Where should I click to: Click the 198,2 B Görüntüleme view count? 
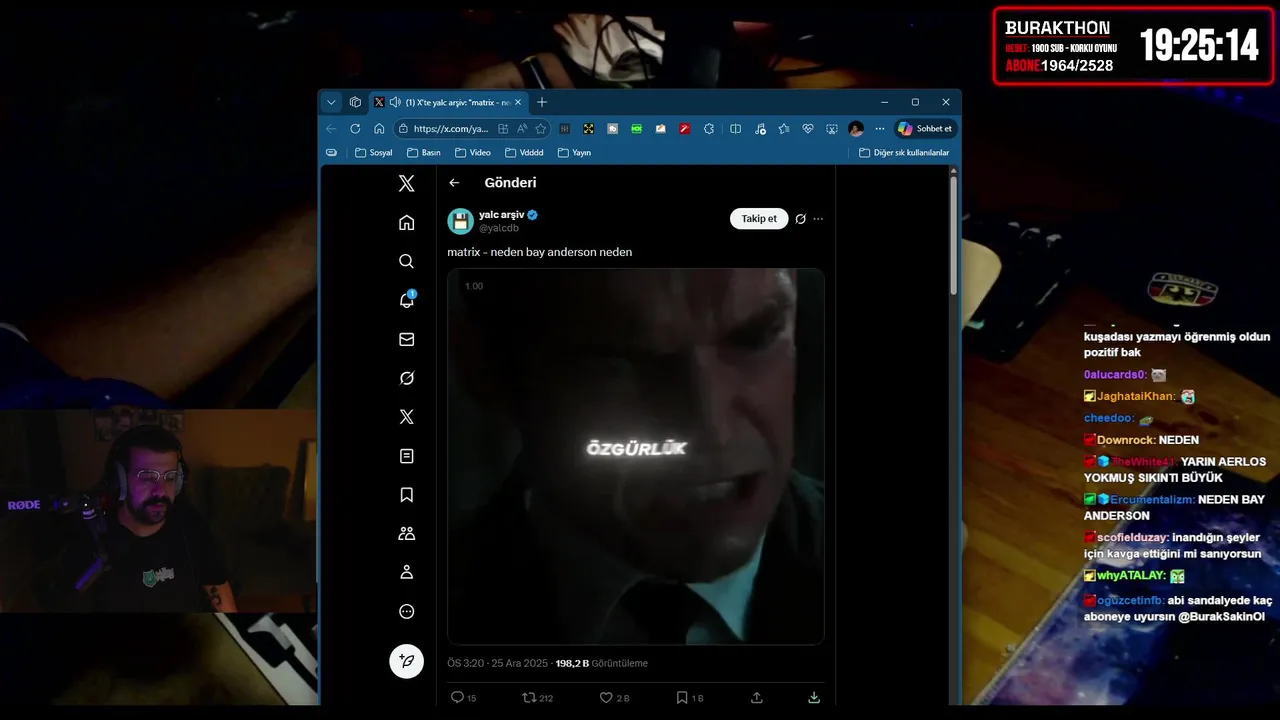[x=602, y=663]
